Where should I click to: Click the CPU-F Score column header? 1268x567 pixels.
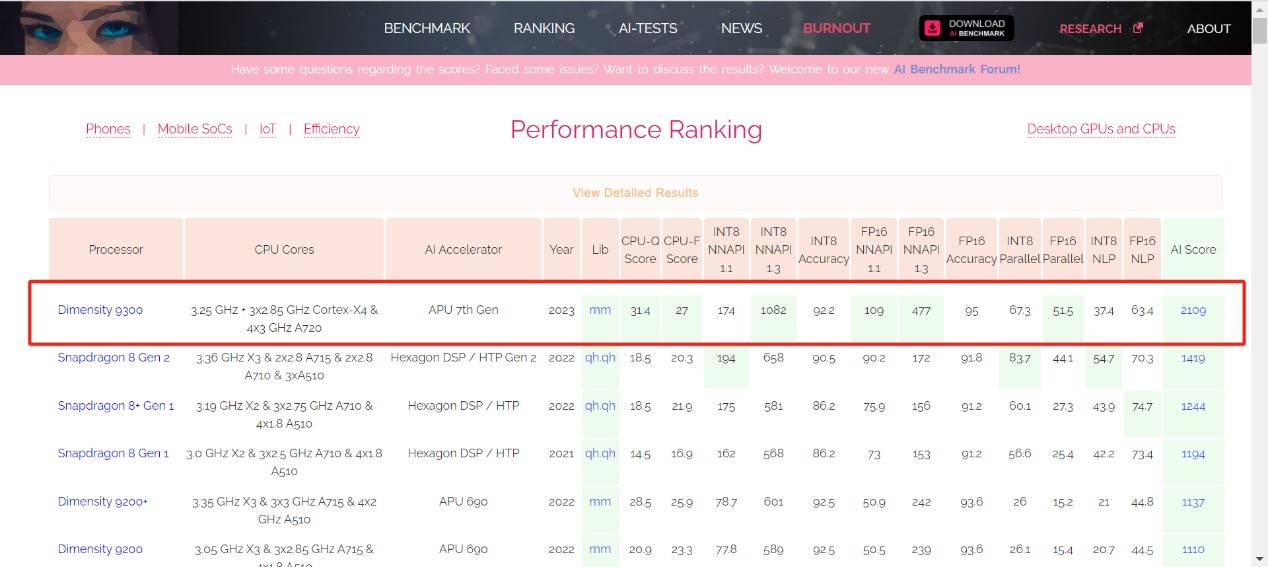pyautogui.click(x=682, y=250)
